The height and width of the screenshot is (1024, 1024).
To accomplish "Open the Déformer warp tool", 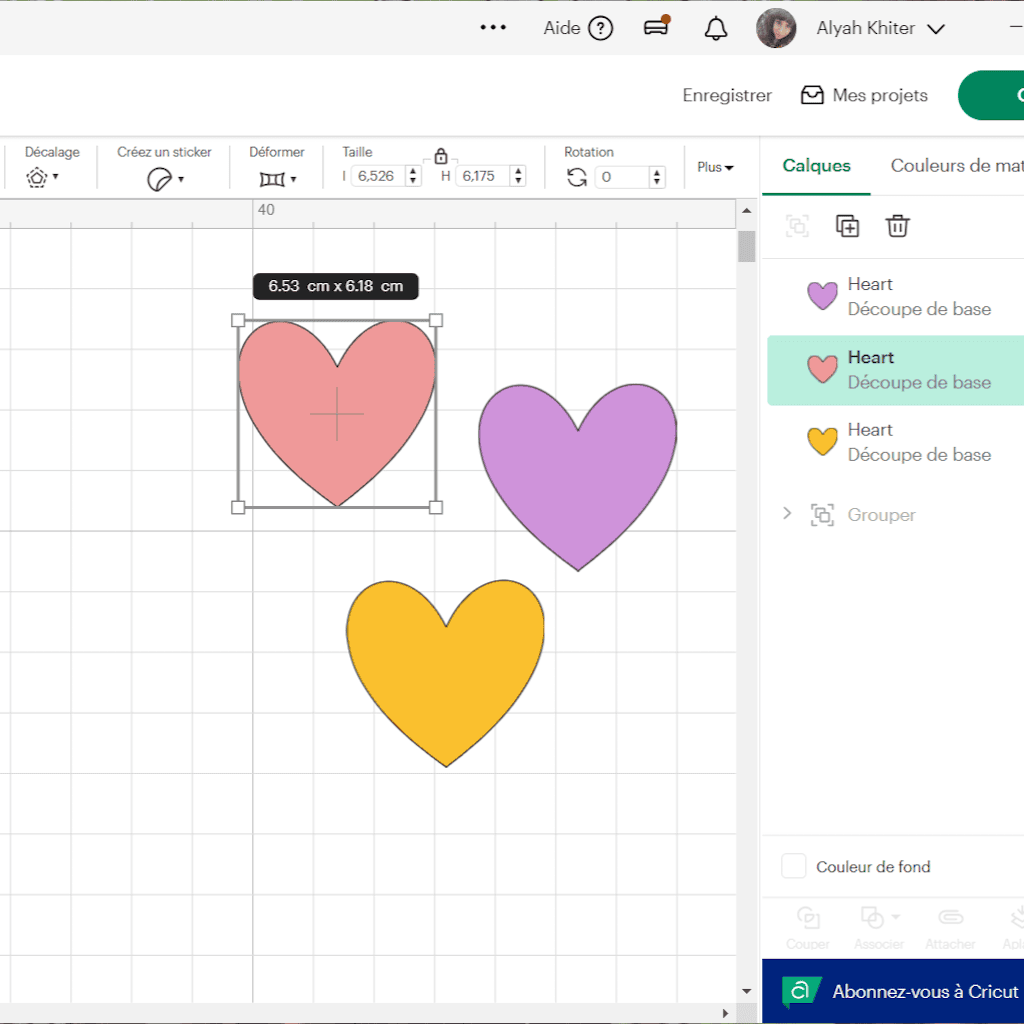I will [272, 178].
